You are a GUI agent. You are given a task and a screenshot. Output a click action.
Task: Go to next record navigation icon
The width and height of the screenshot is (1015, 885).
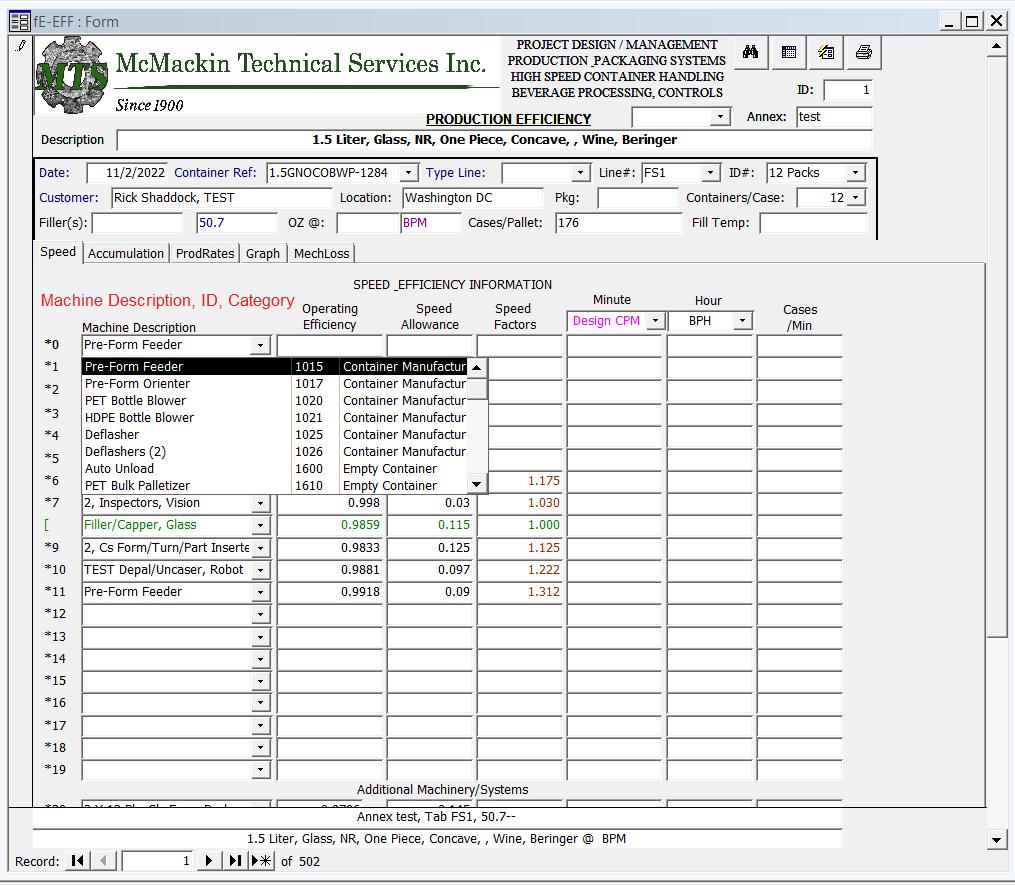tap(208, 861)
